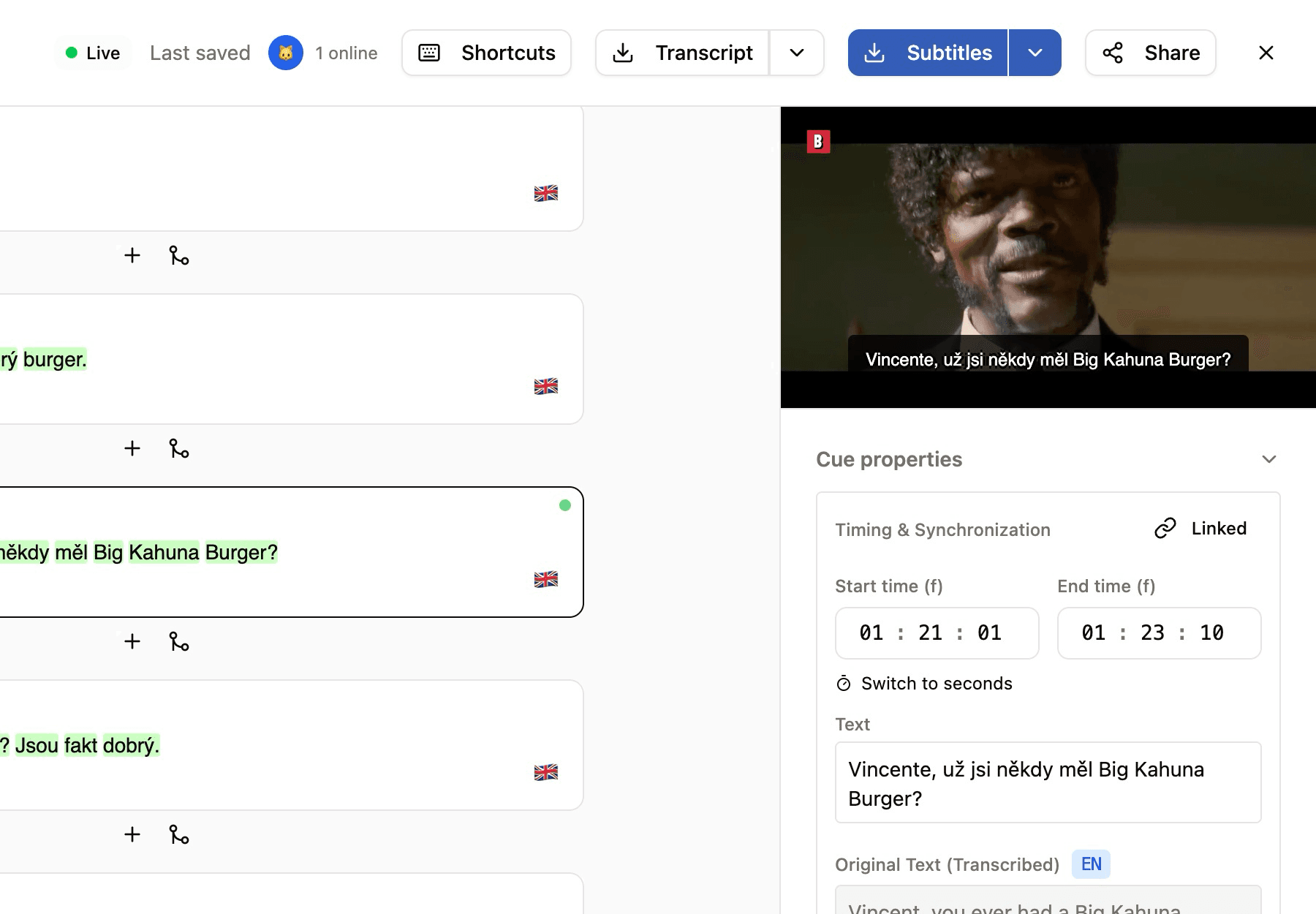
Task: Open the Shortcuts panel
Action: coord(486,53)
